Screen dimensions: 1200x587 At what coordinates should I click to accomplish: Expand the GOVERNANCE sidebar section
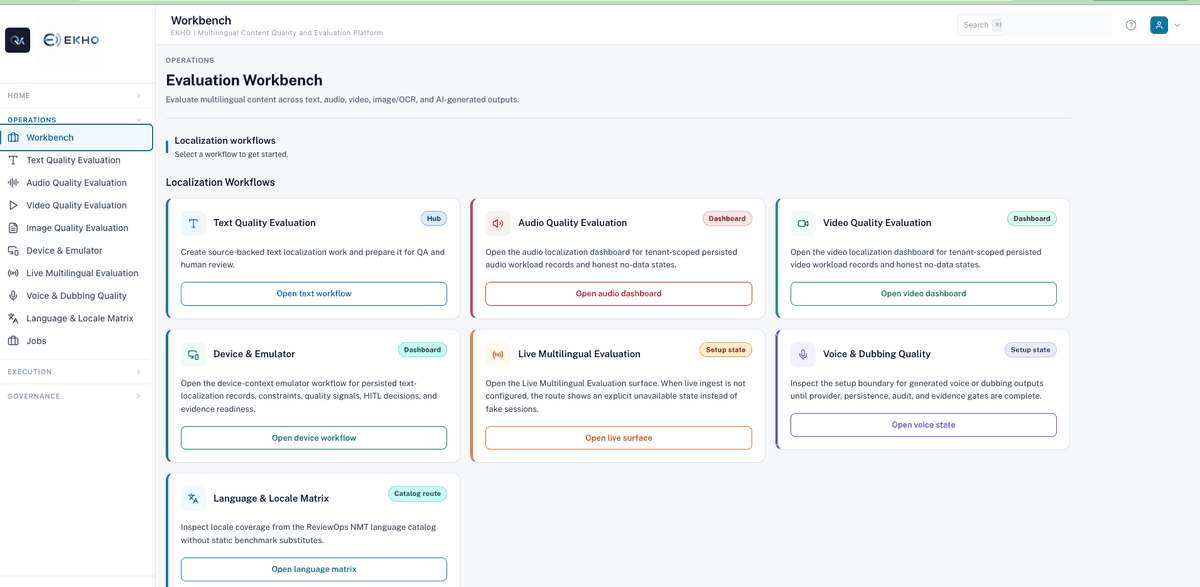point(77,396)
